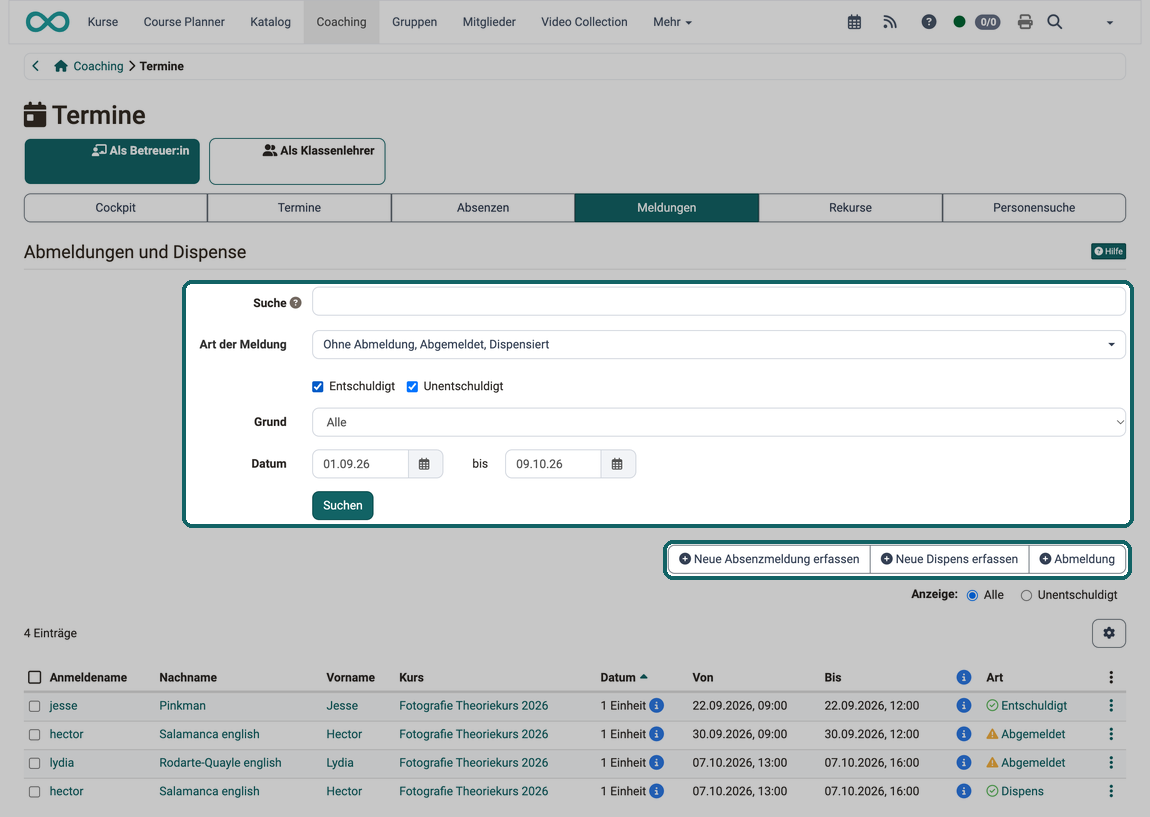
Task: Open the Grund dropdown
Action: coord(719,422)
